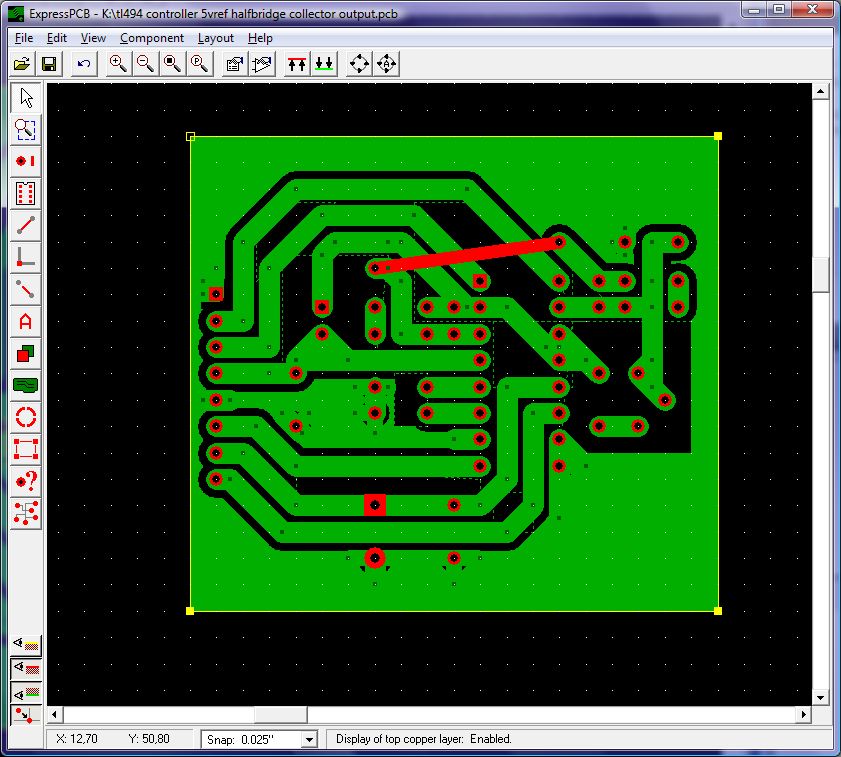
Task: Toggle snap to grid icon in sidebar
Action: 26,716
